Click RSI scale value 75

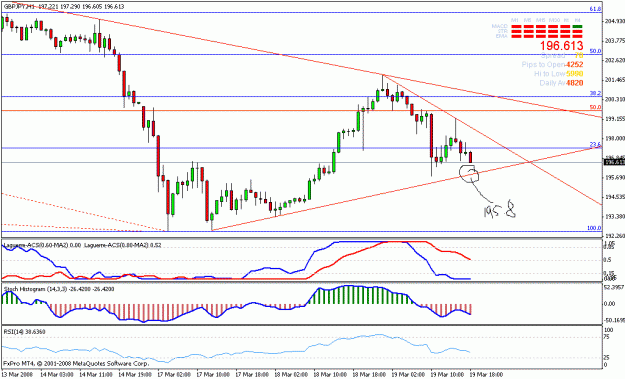coord(607,337)
